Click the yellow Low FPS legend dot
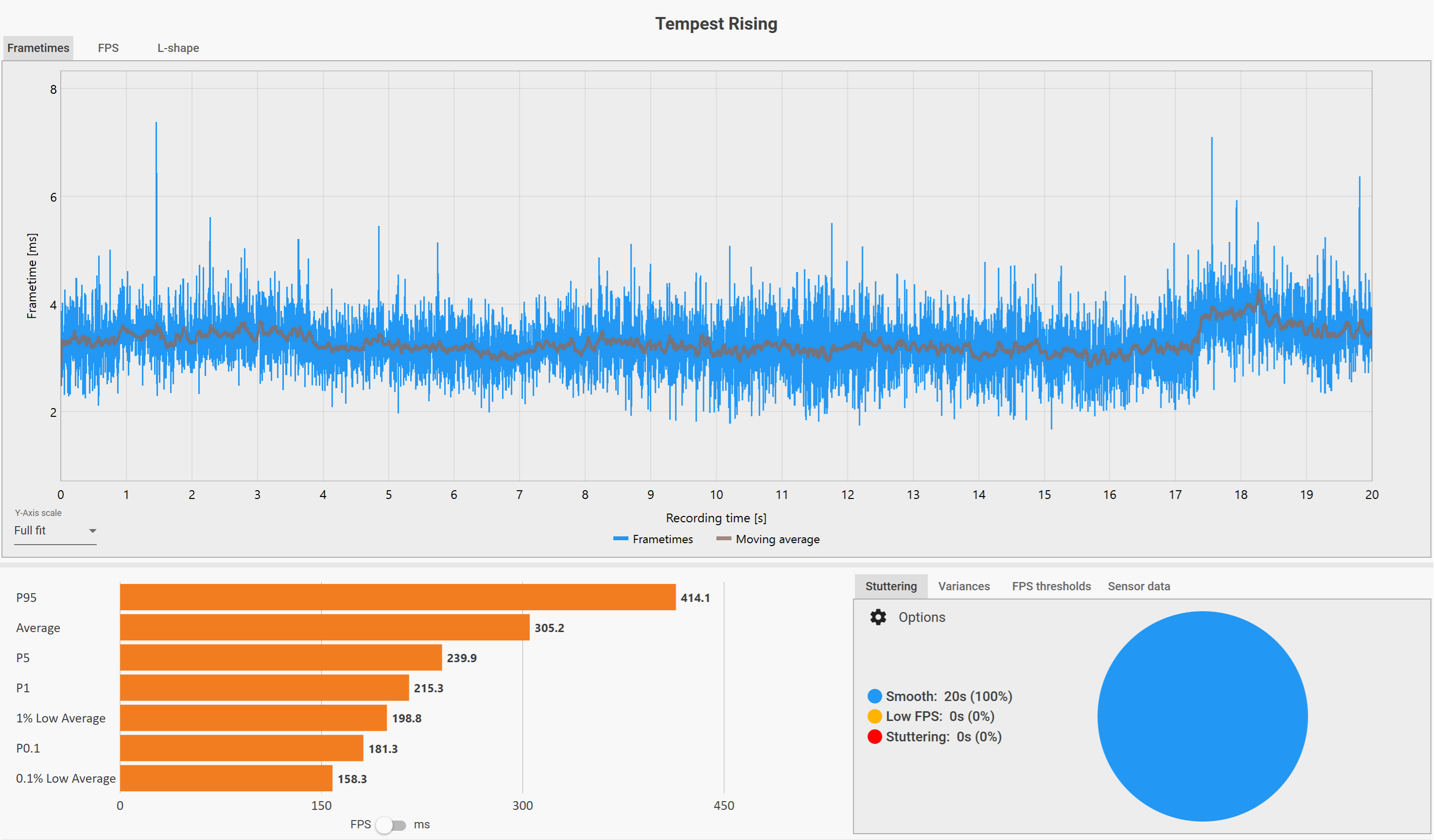Screen dimensions: 1436x840 tap(875, 717)
